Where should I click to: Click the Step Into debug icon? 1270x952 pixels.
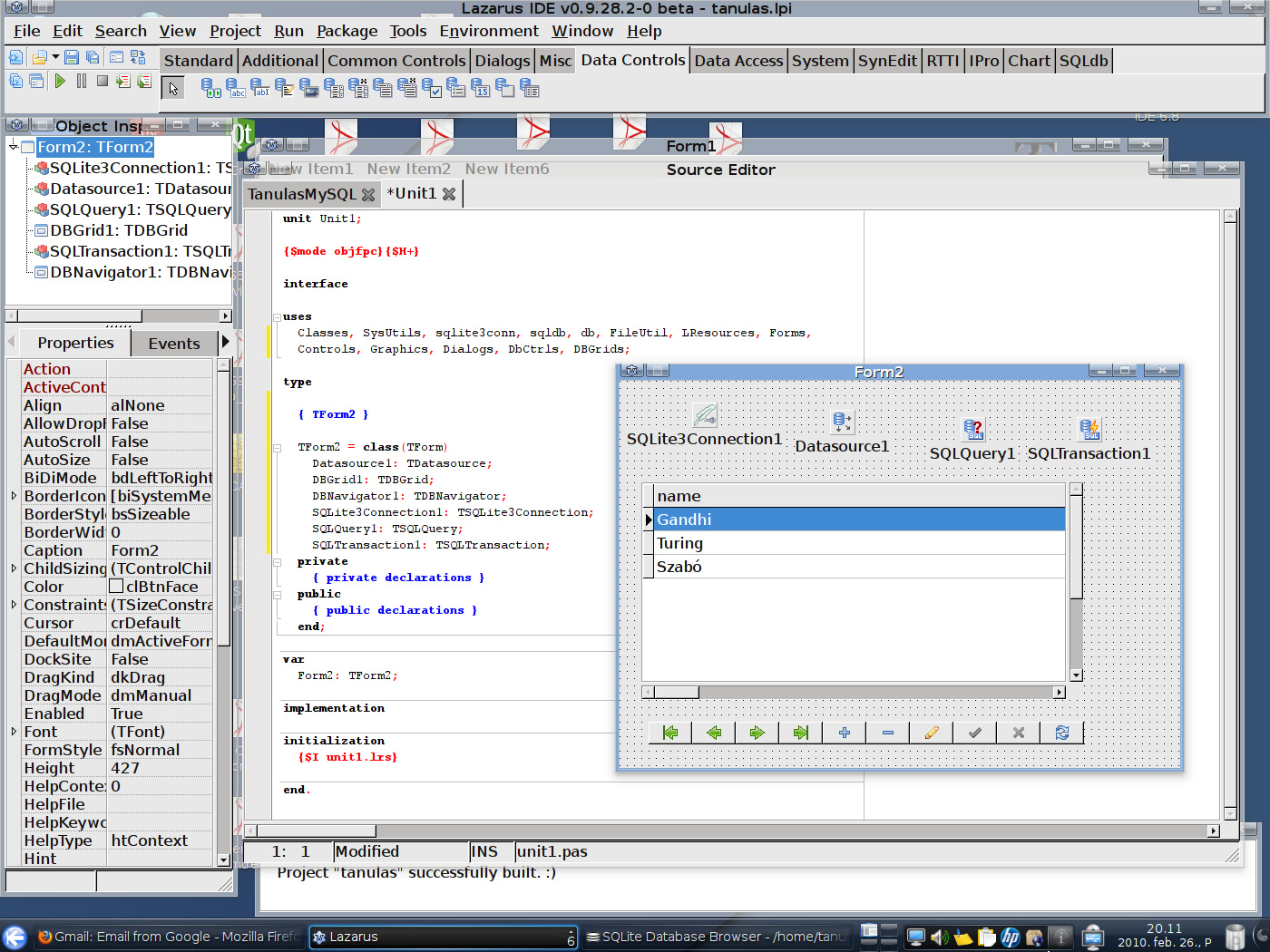point(123,81)
